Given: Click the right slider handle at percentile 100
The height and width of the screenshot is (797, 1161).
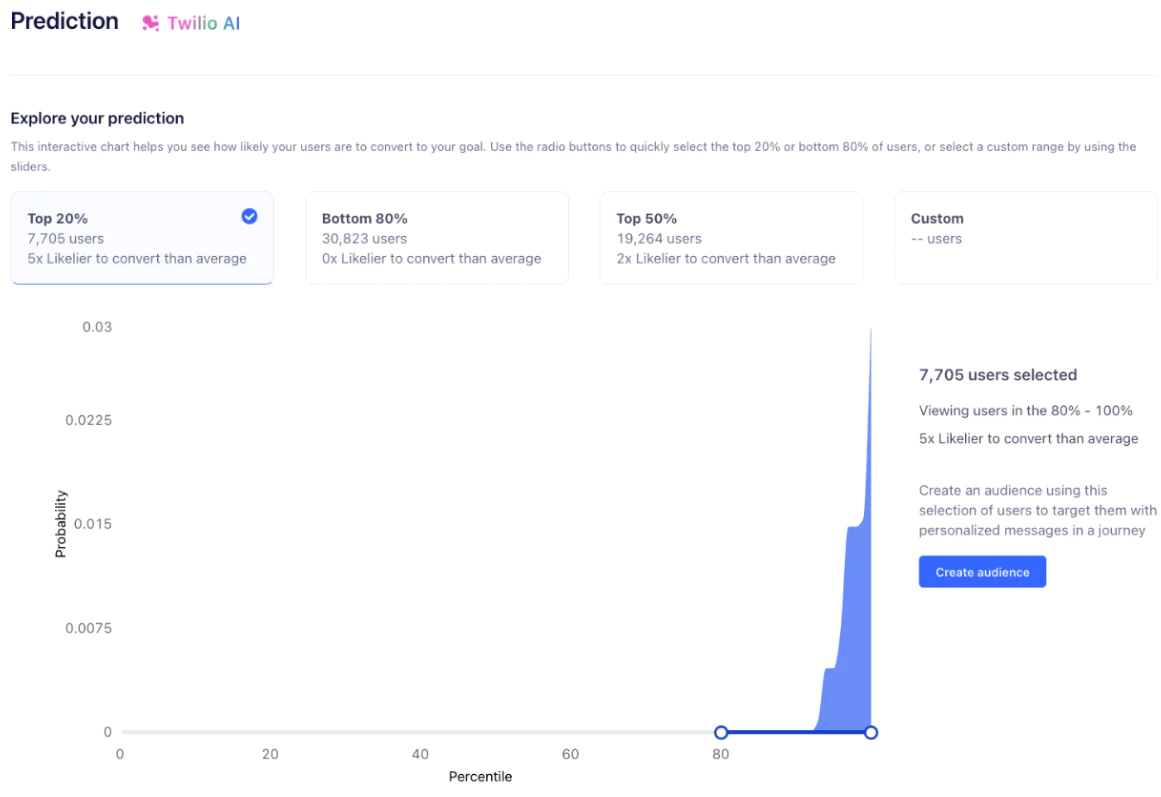Looking at the screenshot, I should [871, 733].
